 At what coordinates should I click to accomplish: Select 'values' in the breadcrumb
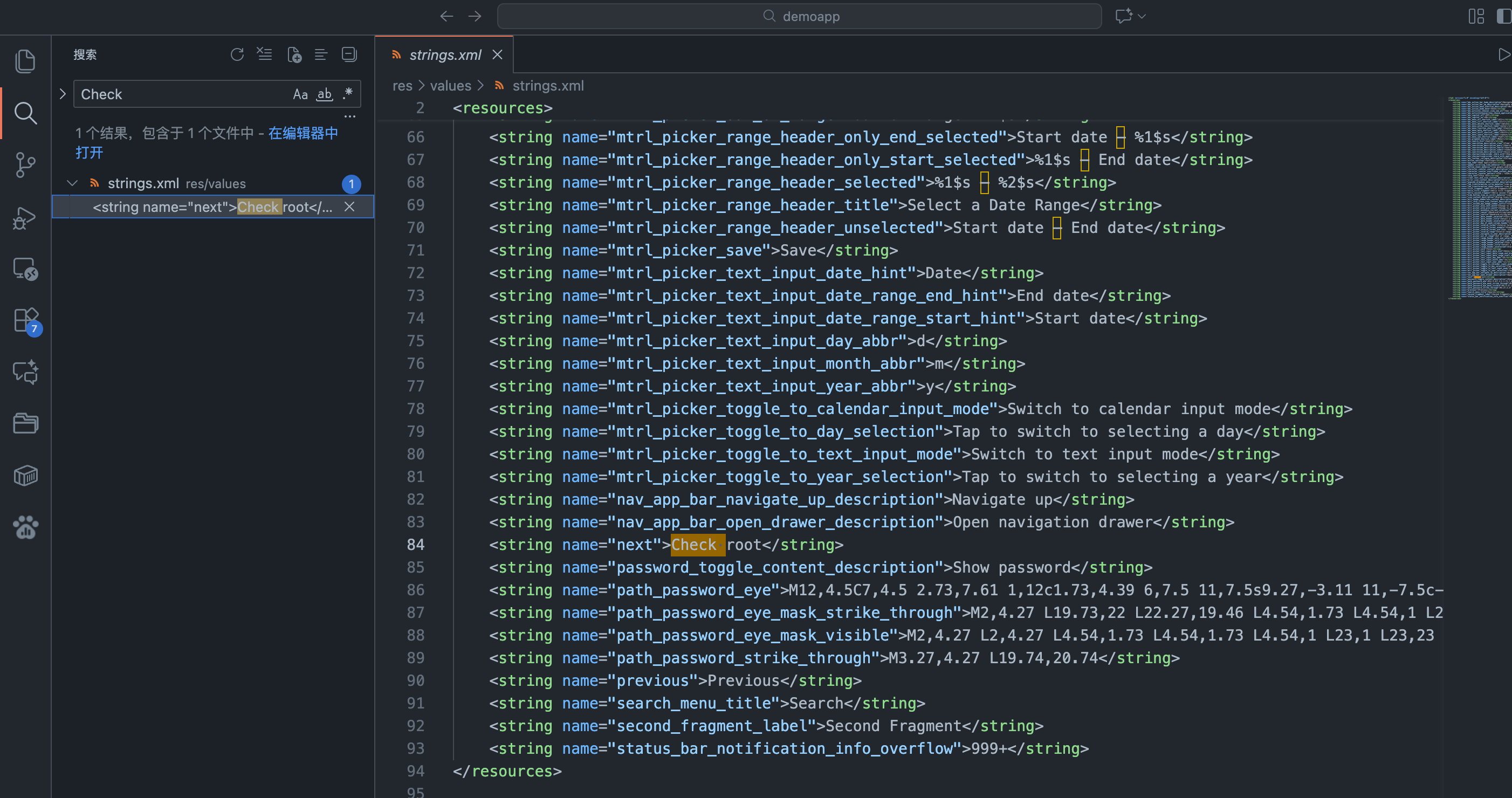point(450,86)
